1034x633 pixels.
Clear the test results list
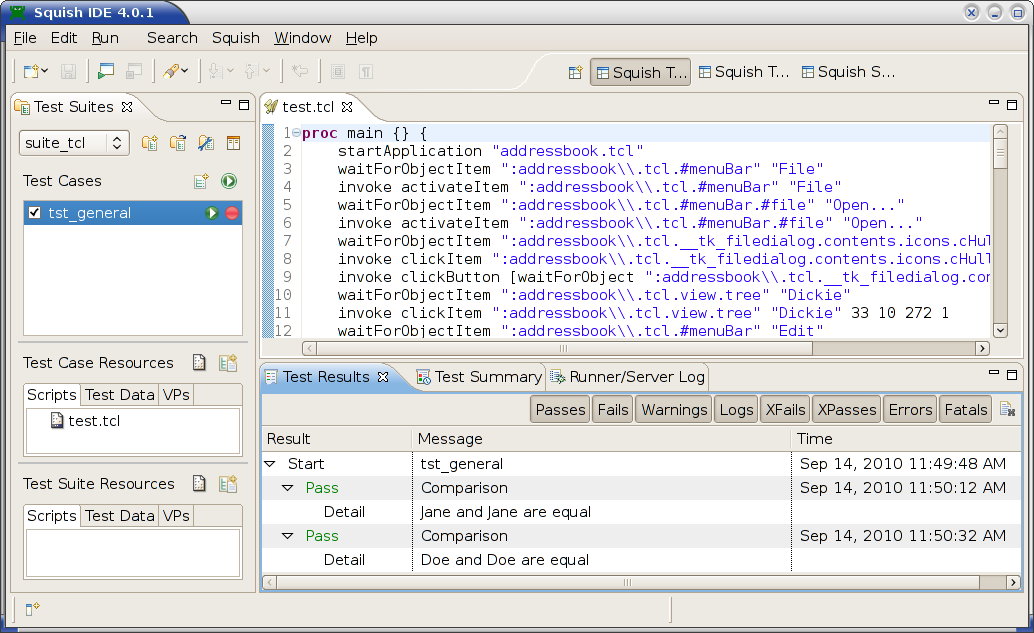click(1008, 409)
